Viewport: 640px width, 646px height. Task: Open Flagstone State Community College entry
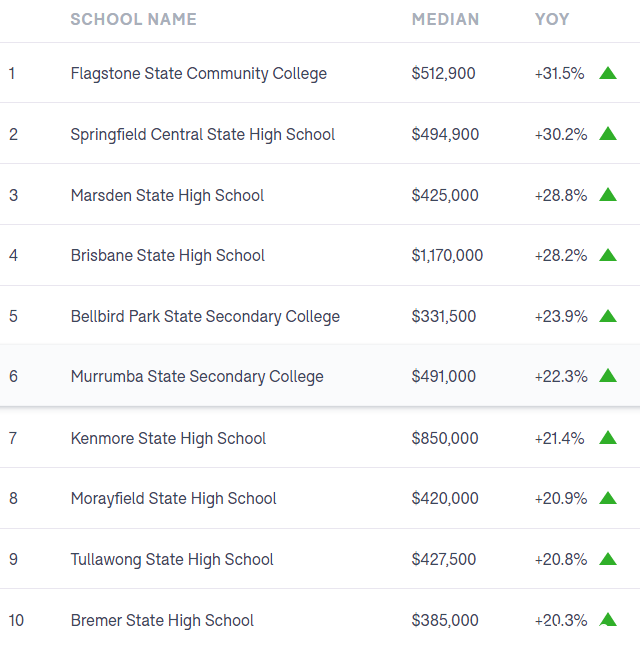pyautogui.click(x=199, y=74)
